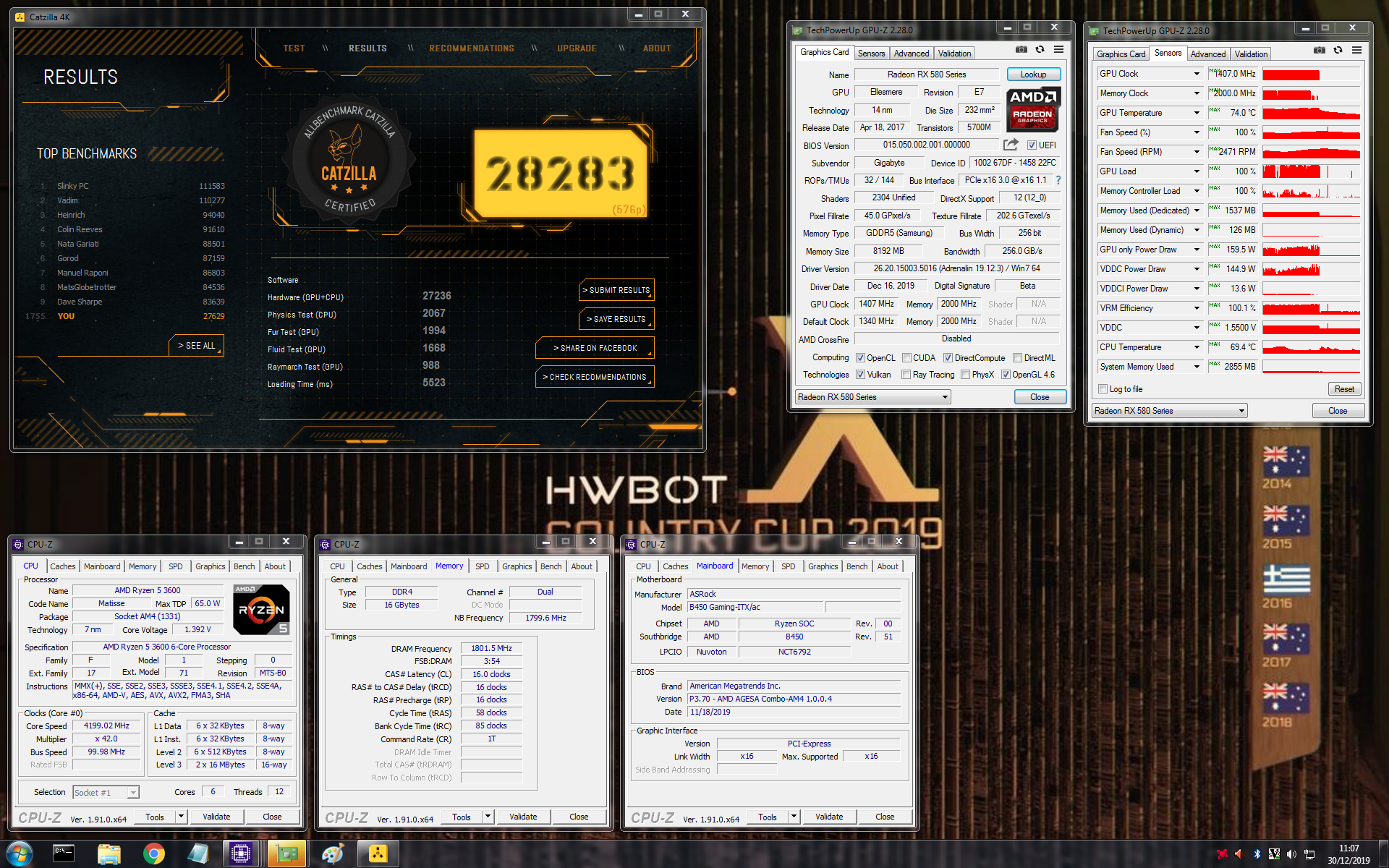Open the Notepad taskbar icon

click(197, 854)
